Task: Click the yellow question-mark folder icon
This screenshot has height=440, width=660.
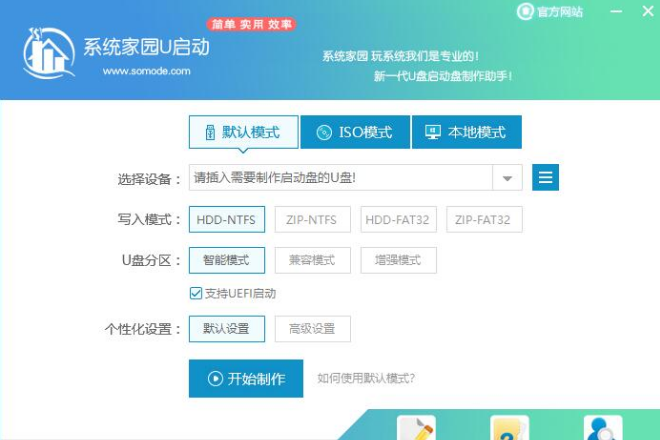Action: click(509, 428)
